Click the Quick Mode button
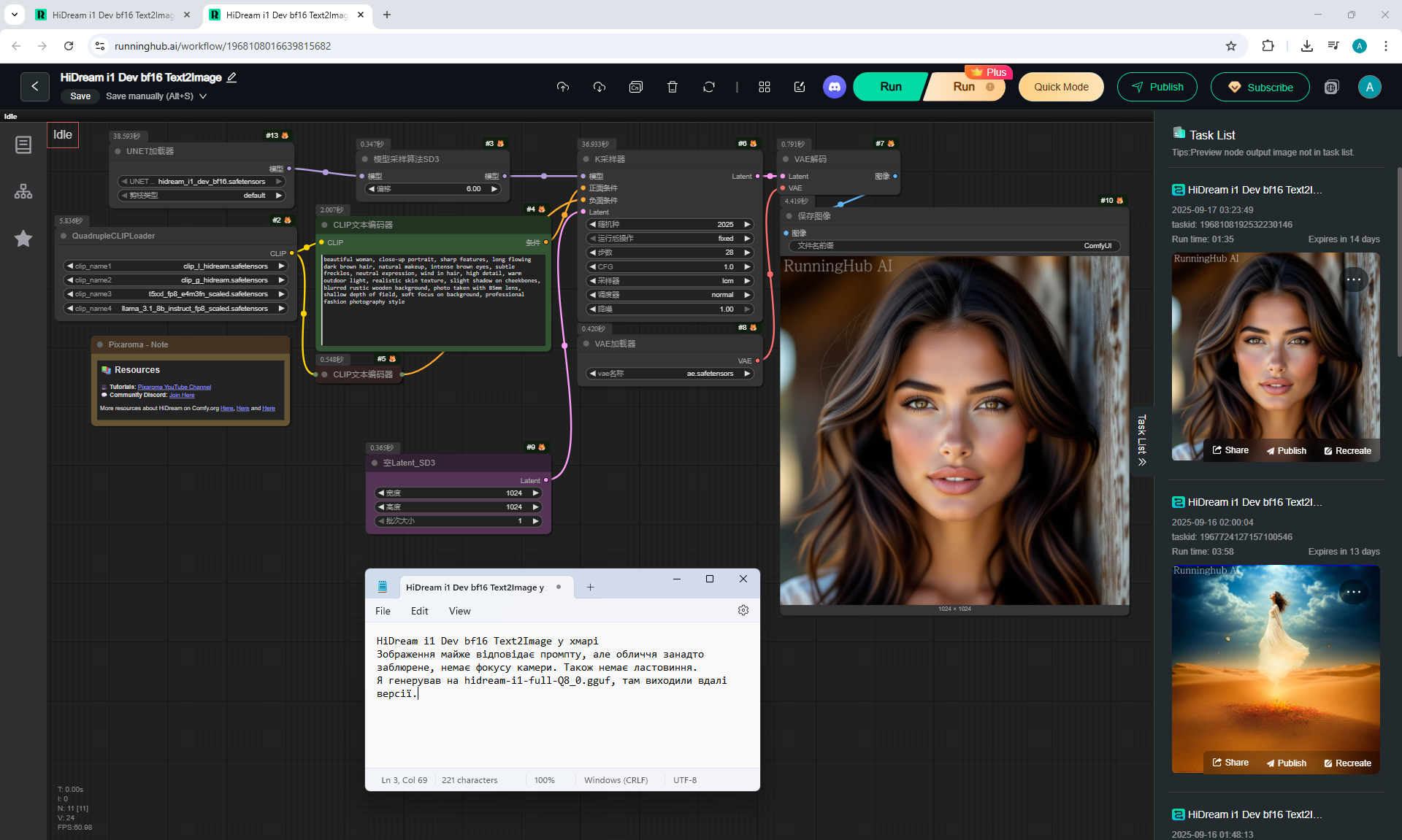 point(1060,87)
